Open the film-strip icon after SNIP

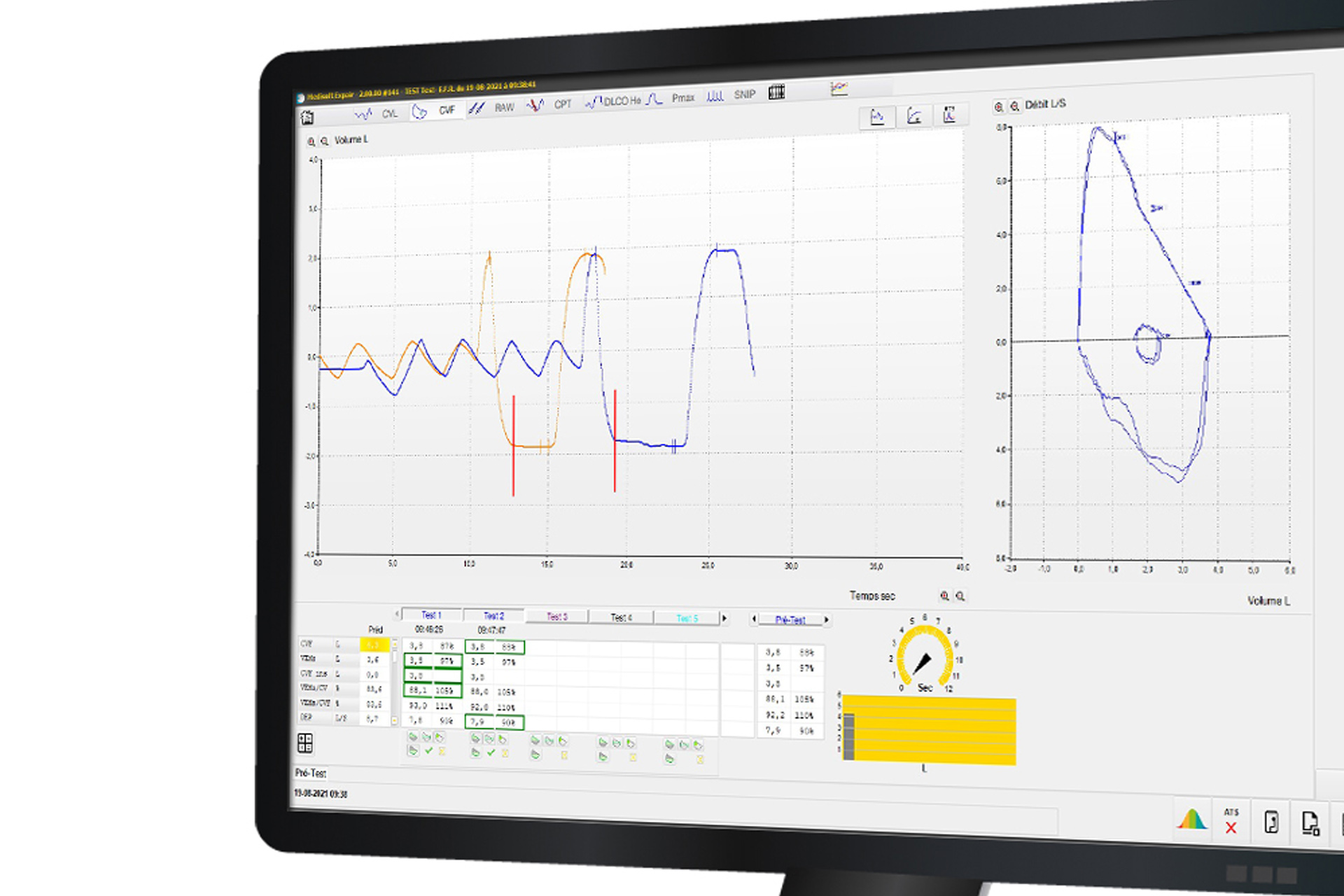(776, 92)
